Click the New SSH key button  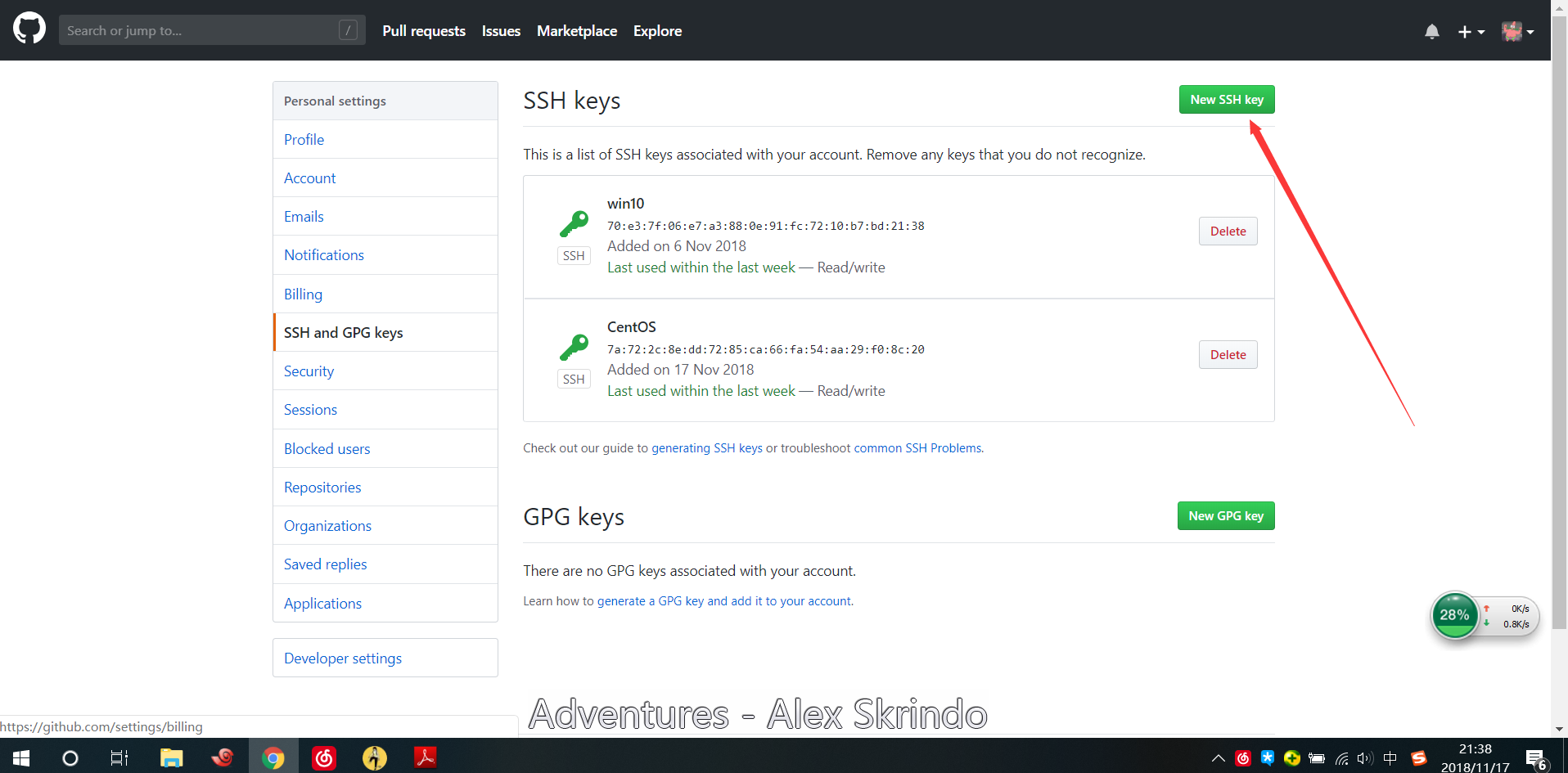click(x=1226, y=100)
